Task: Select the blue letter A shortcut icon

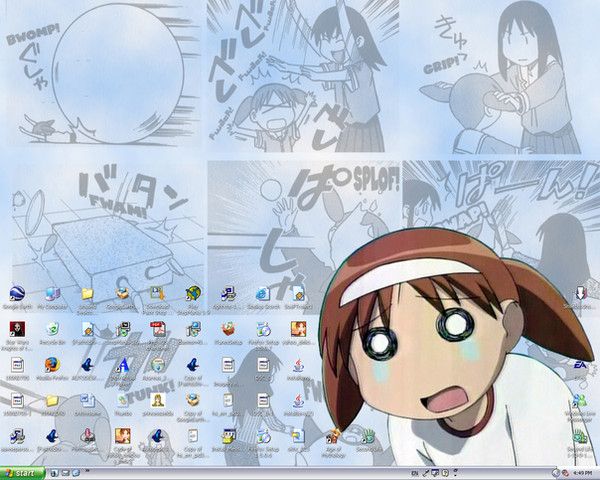Action: [x=122, y=365]
